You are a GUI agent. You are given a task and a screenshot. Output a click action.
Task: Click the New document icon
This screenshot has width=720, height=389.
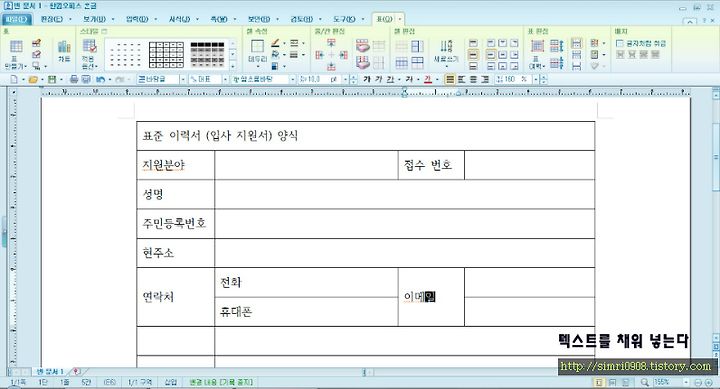click(x=14, y=79)
